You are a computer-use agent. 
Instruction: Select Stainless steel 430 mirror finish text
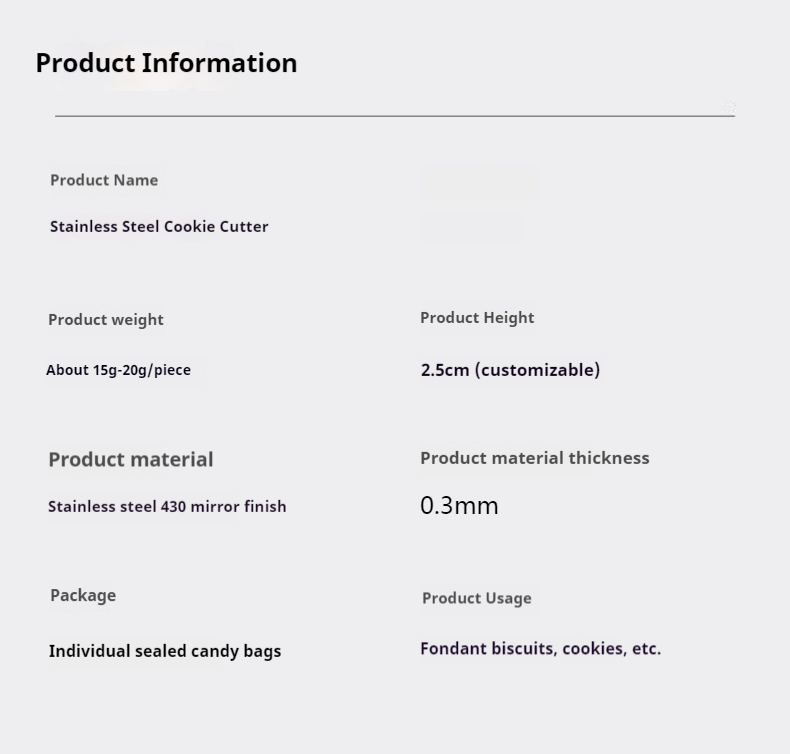click(167, 506)
